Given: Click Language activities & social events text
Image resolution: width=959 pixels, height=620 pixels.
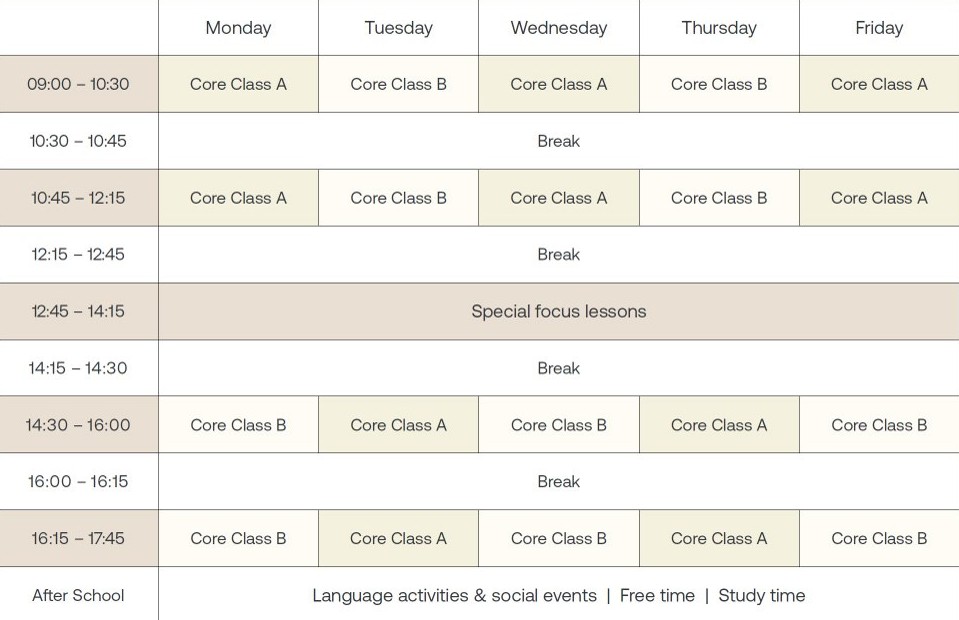Looking at the screenshot, I should point(454,595).
